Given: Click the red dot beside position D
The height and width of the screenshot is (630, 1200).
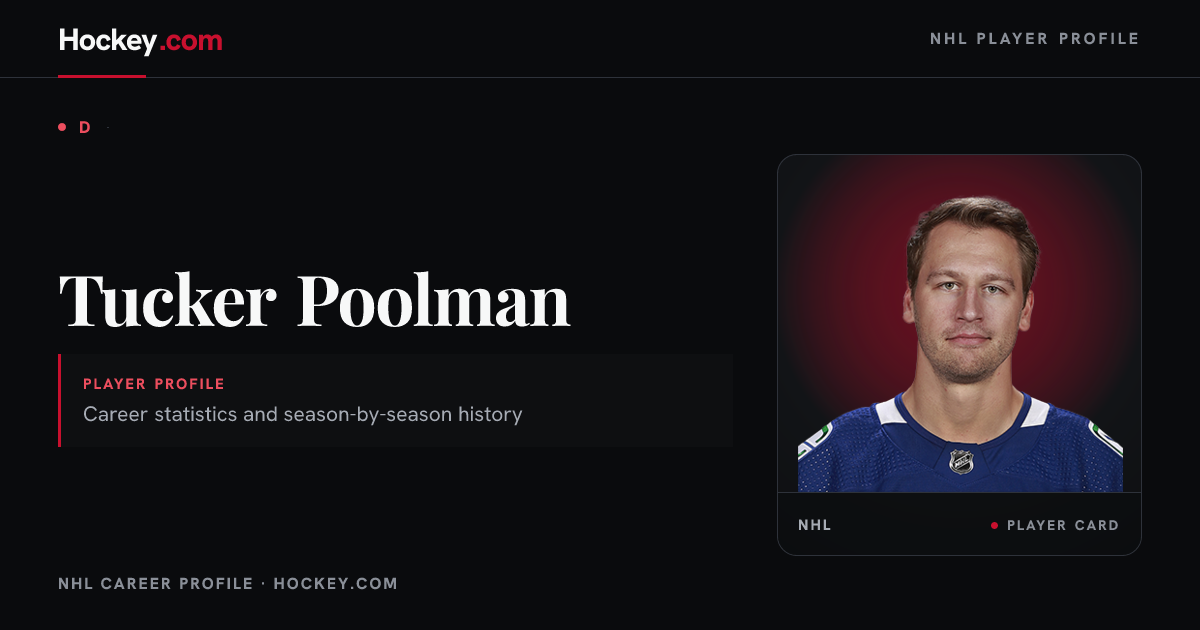Looking at the screenshot, I should pos(62,127).
